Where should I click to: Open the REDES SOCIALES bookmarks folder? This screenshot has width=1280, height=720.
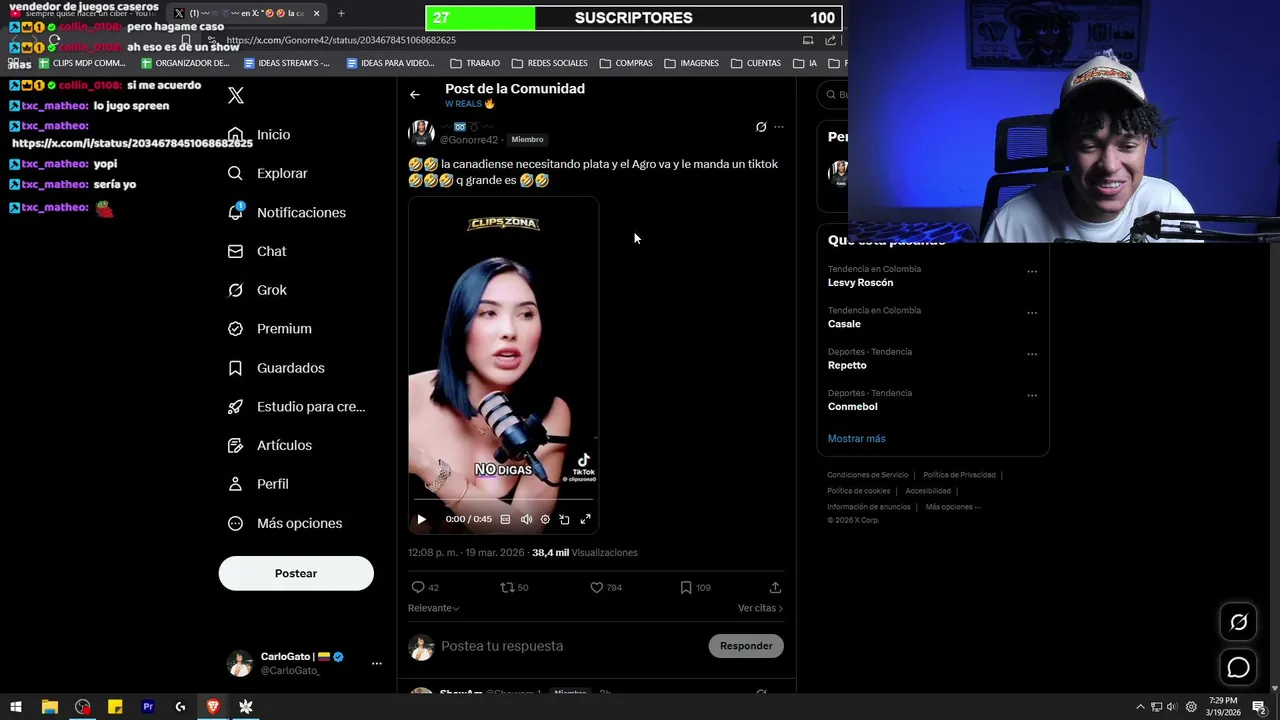point(550,63)
